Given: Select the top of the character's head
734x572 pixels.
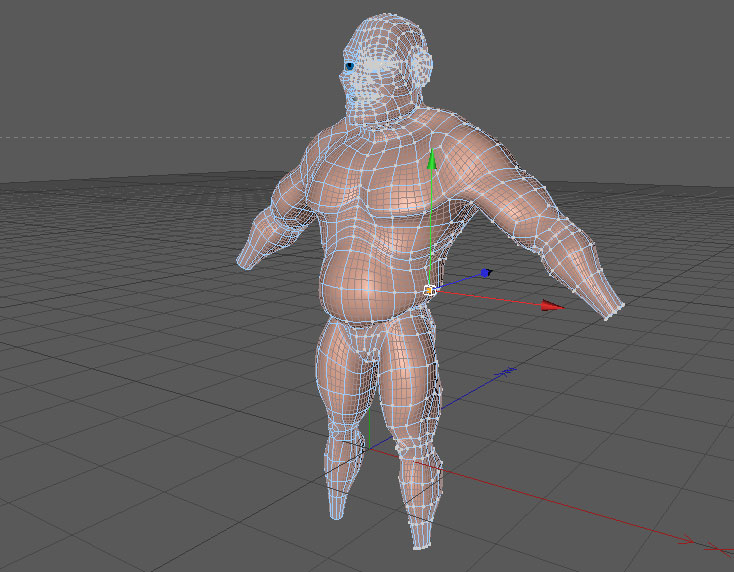Looking at the screenshot, I should 386,26.
